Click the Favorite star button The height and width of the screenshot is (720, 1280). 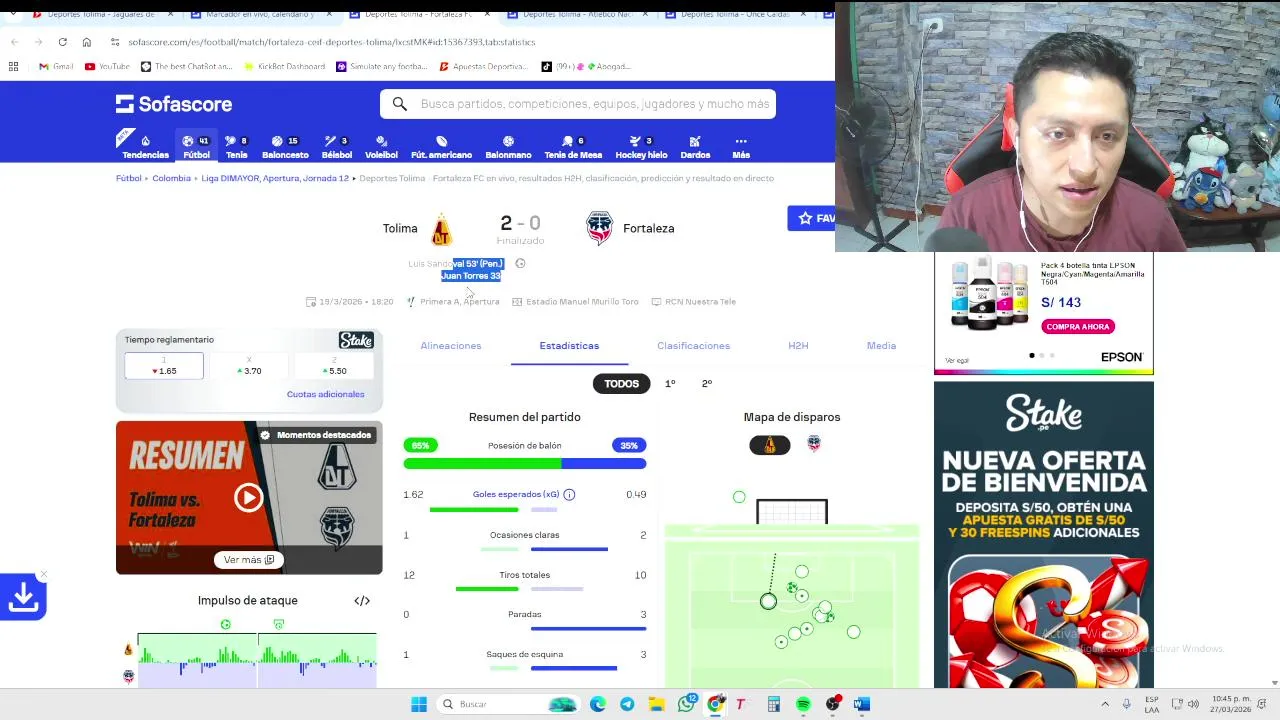811,218
